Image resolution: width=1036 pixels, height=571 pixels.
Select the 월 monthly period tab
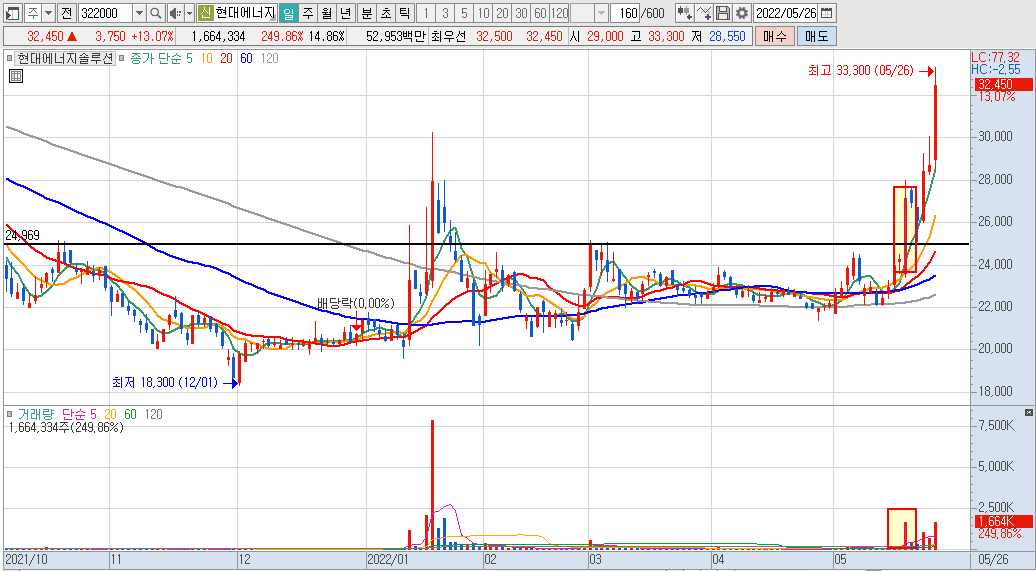click(x=326, y=13)
